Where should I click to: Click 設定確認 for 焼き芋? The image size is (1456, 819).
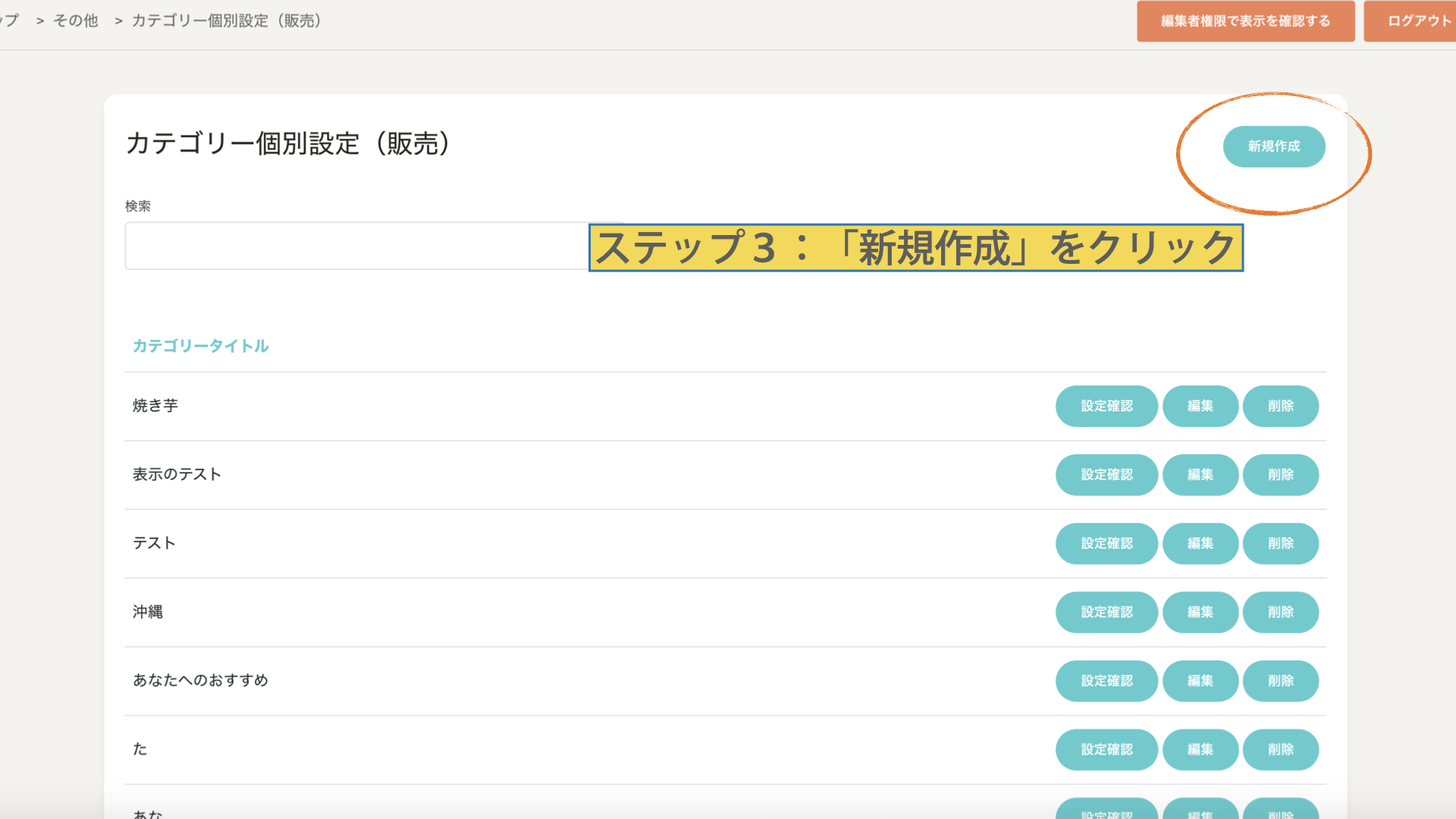coord(1106,406)
